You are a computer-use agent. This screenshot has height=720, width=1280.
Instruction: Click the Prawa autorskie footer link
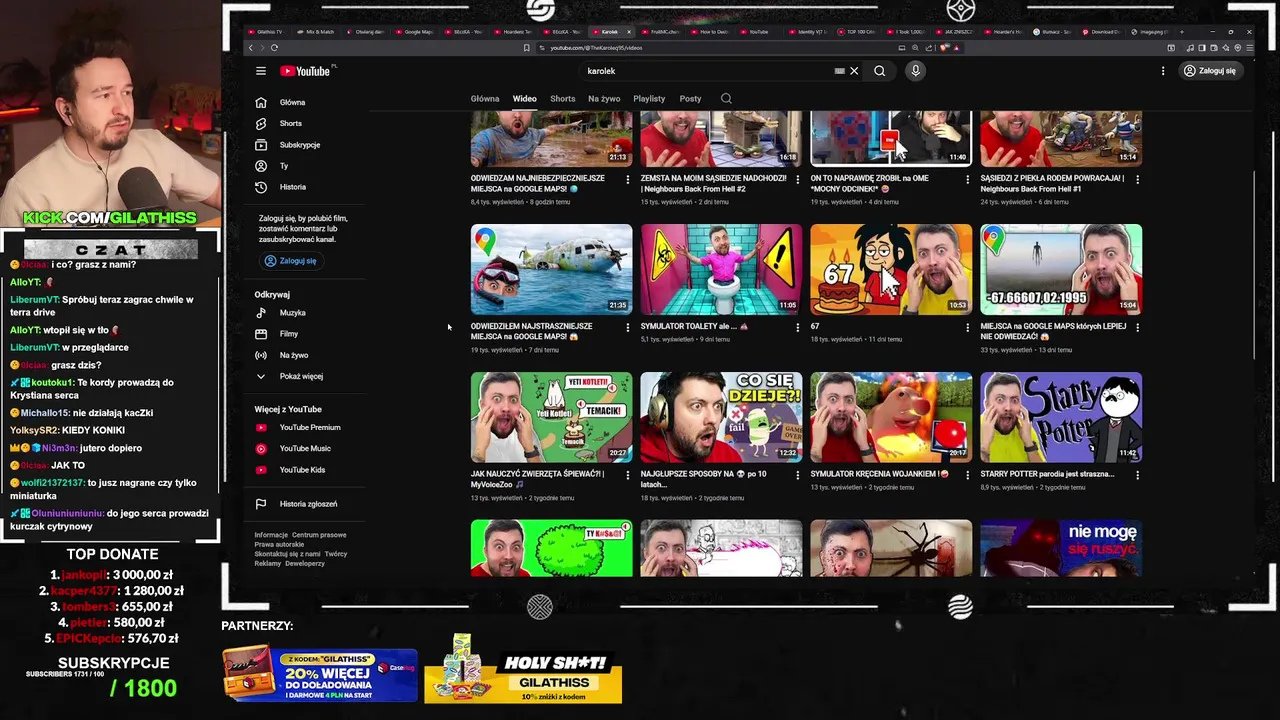click(x=279, y=544)
